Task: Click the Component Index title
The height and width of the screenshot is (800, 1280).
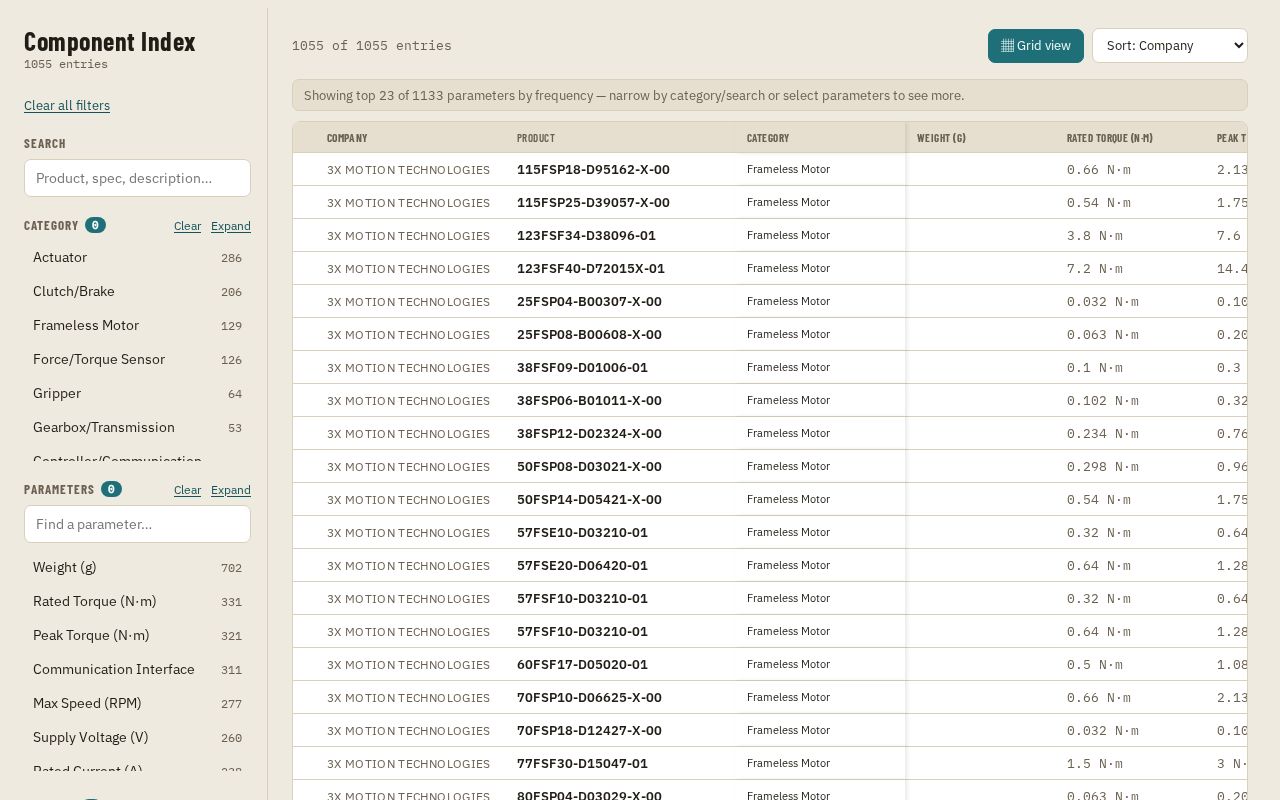Action: tap(110, 42)
